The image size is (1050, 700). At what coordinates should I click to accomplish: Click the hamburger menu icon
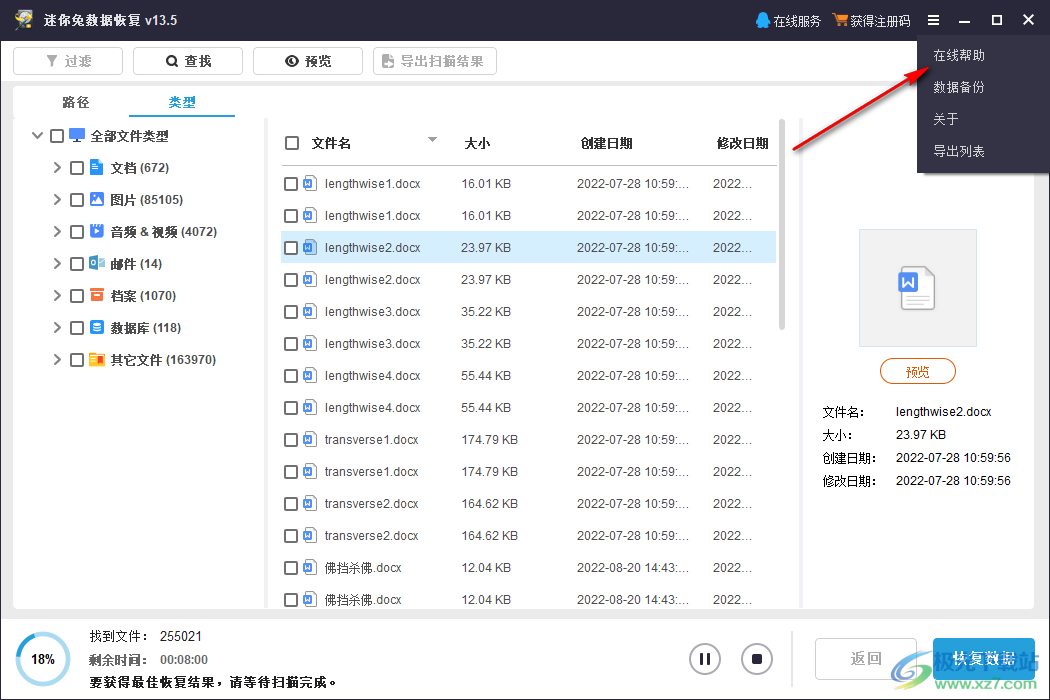[935, 19]
